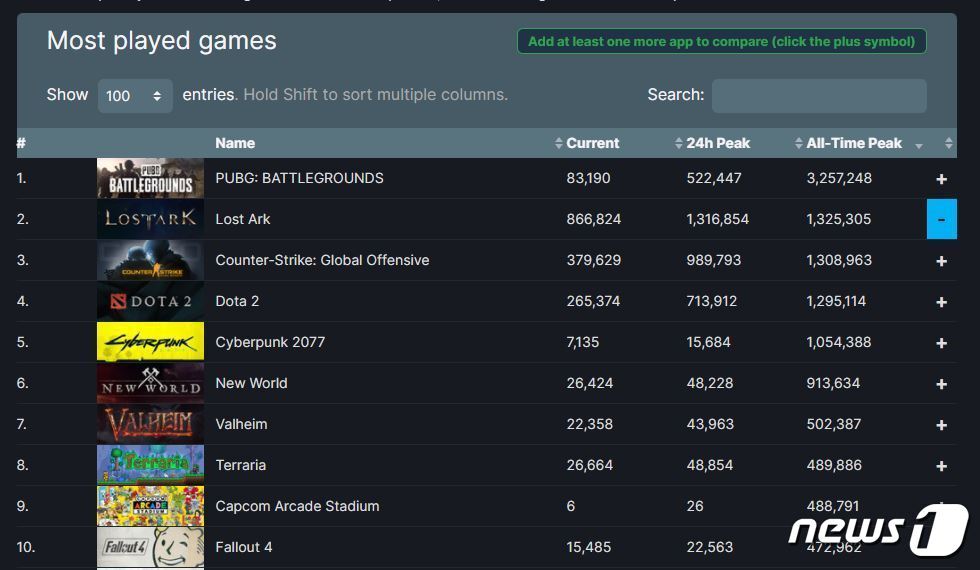This screenshot has height=570, width=980.
Task: Open Fallout 4 Vault Boy thumbnail
Action: [150, 547]
